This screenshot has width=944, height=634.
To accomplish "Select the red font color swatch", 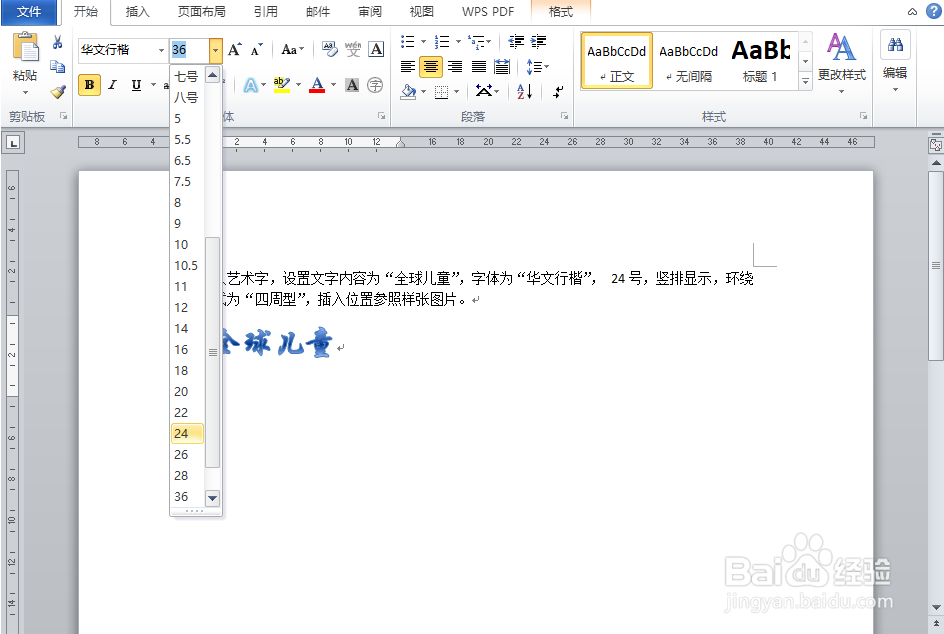I will tap(317, 84).
